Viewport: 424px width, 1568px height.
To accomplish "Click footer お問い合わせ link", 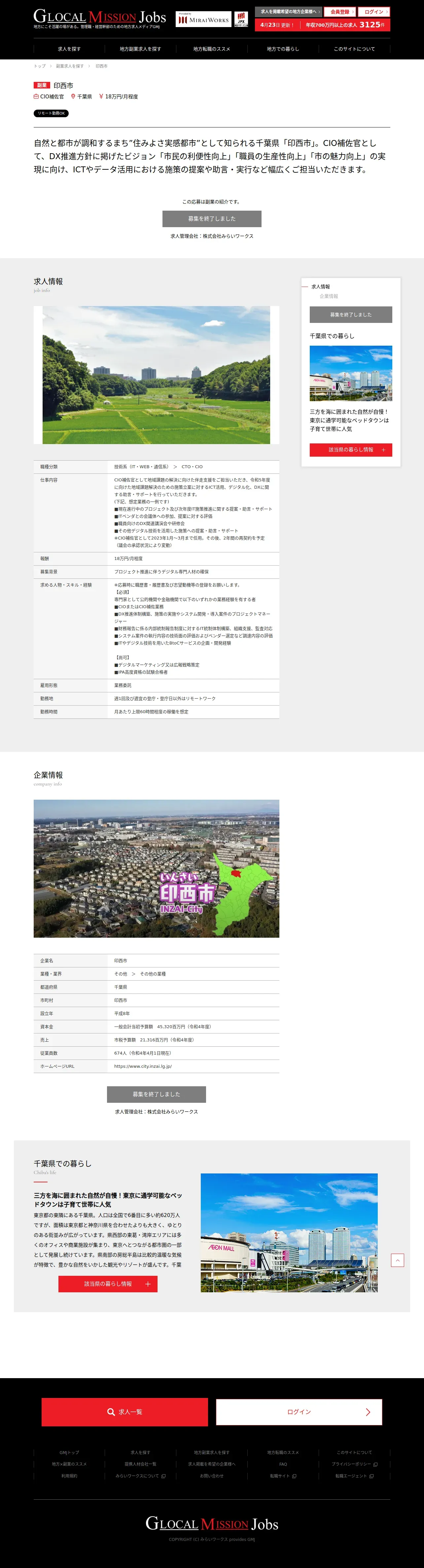I will (211, 1476).
